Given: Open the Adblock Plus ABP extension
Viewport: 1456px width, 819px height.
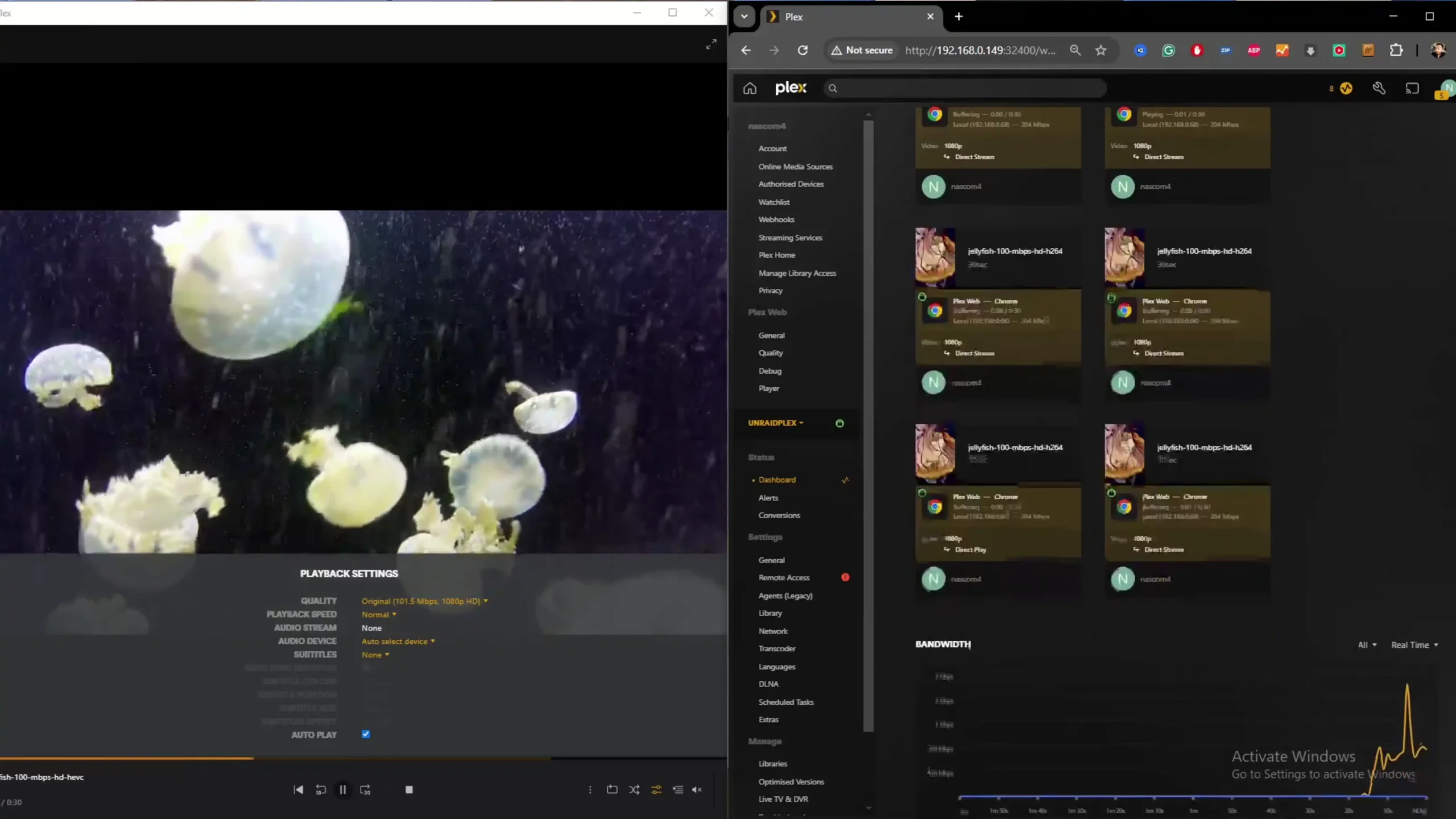Looking at the screenshot, I should click(x=1254, y=50).
